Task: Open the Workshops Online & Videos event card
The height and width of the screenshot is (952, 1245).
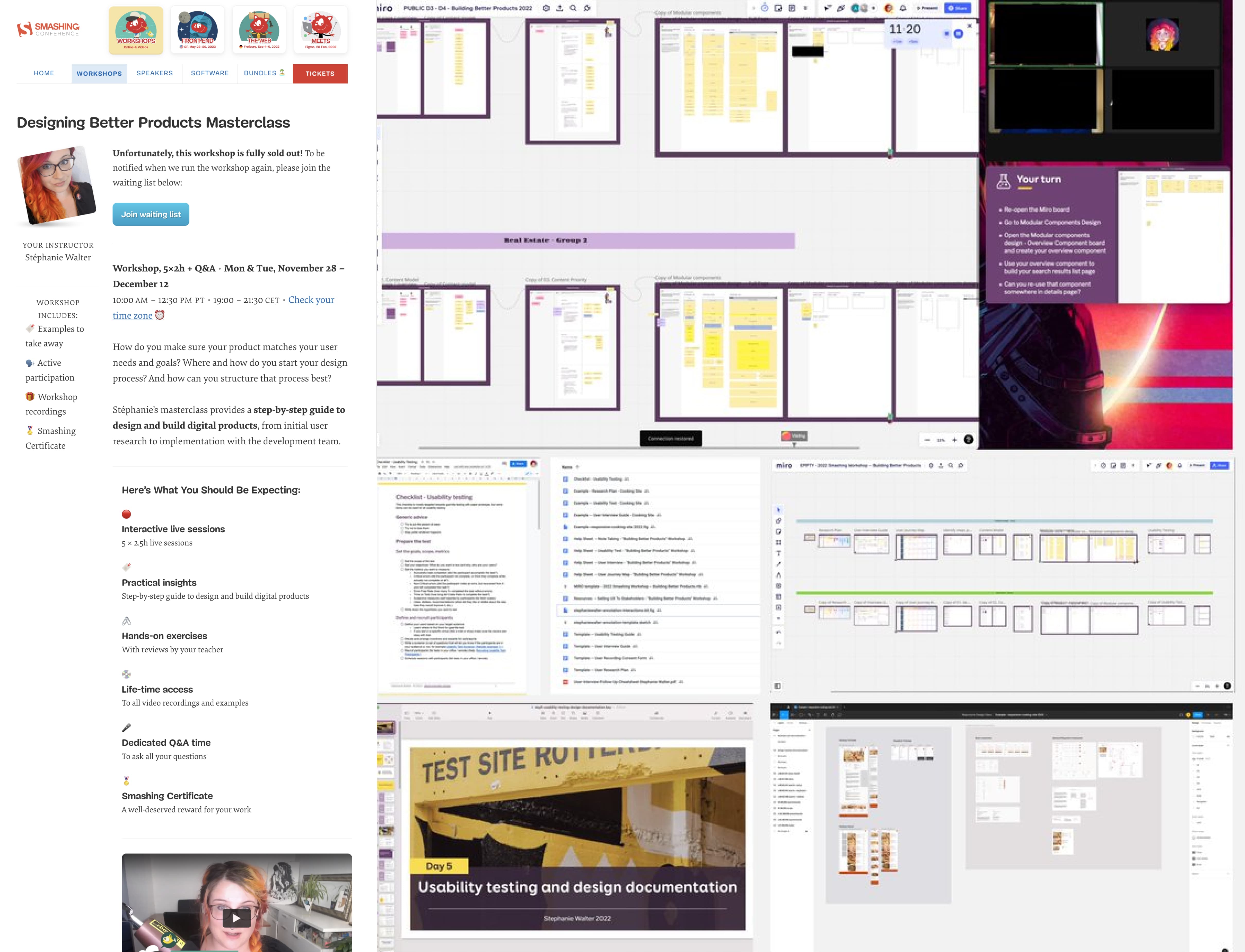Action: click(x=136, y=31)
